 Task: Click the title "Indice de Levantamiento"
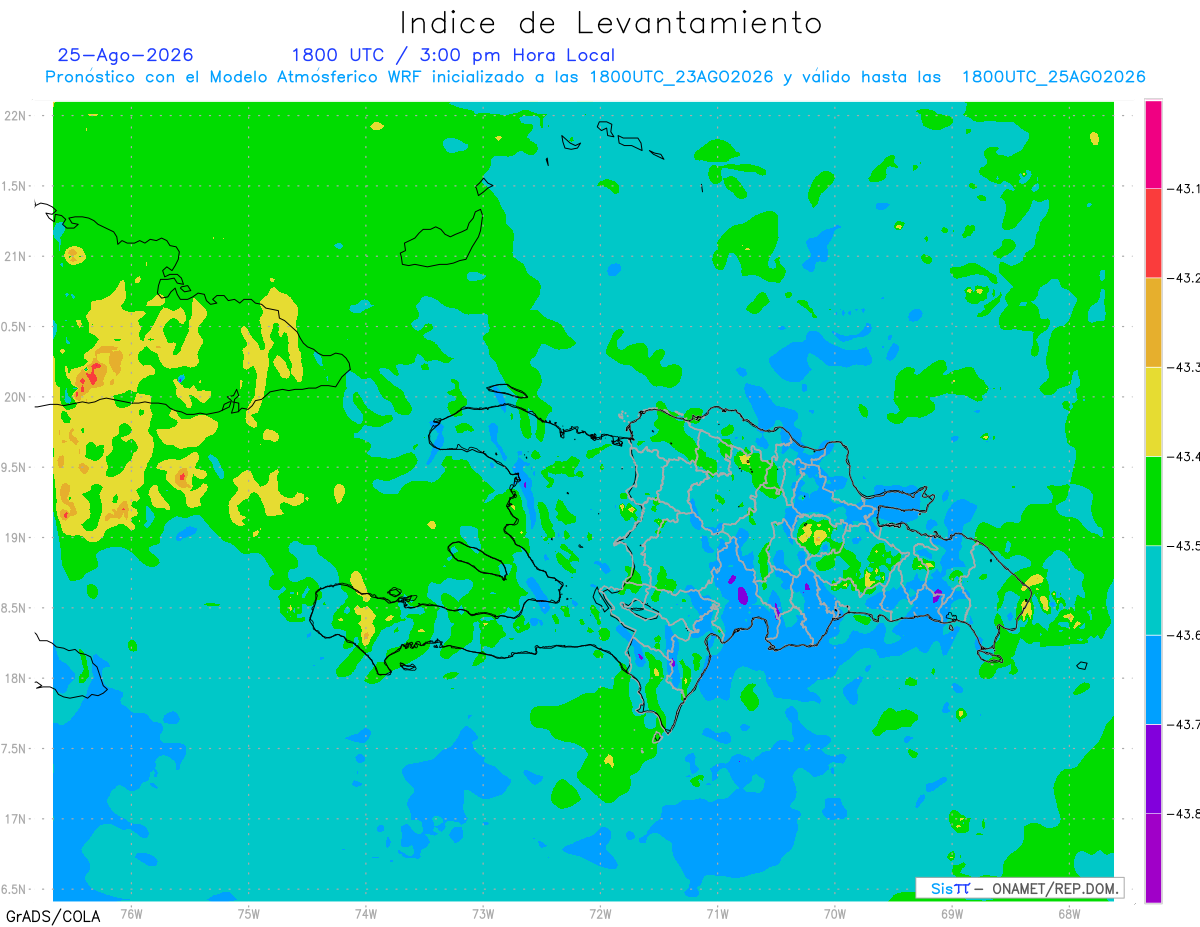[611, 23]
